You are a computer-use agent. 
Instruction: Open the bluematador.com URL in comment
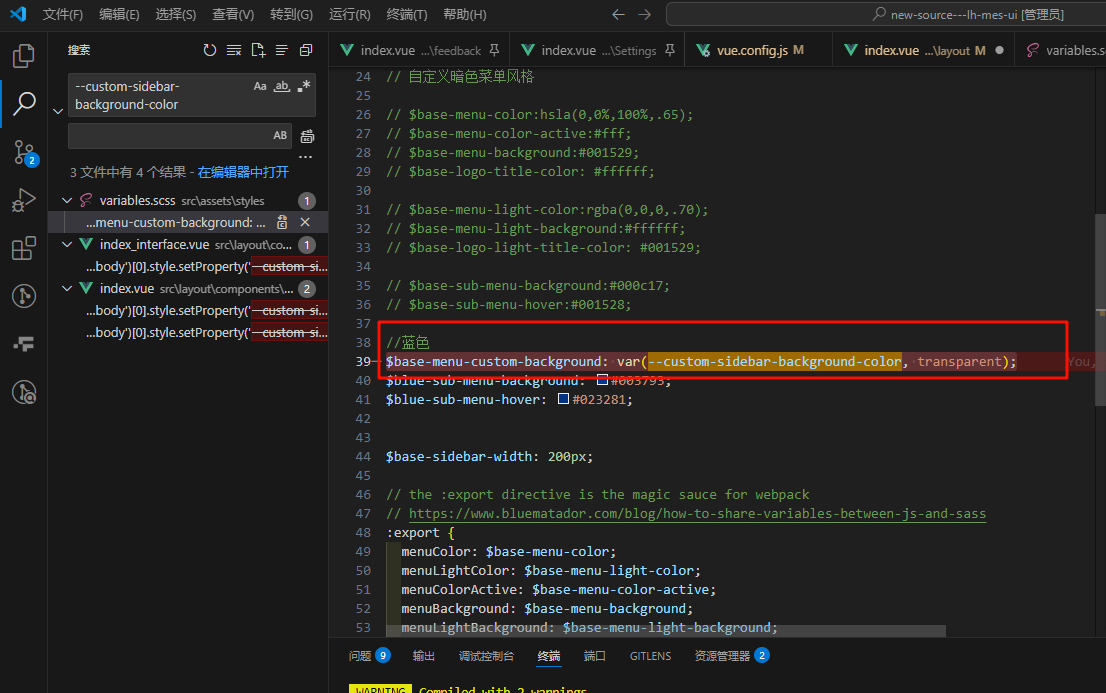(697, 514)
